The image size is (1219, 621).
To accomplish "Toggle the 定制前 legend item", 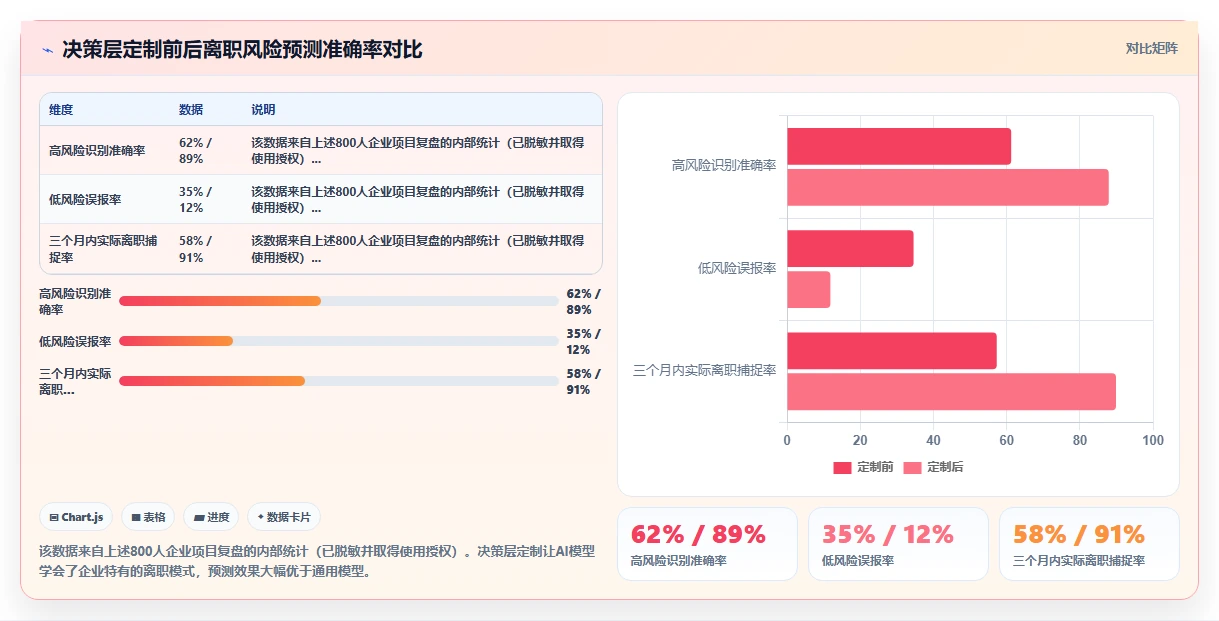I will click(x=863, y=467).
